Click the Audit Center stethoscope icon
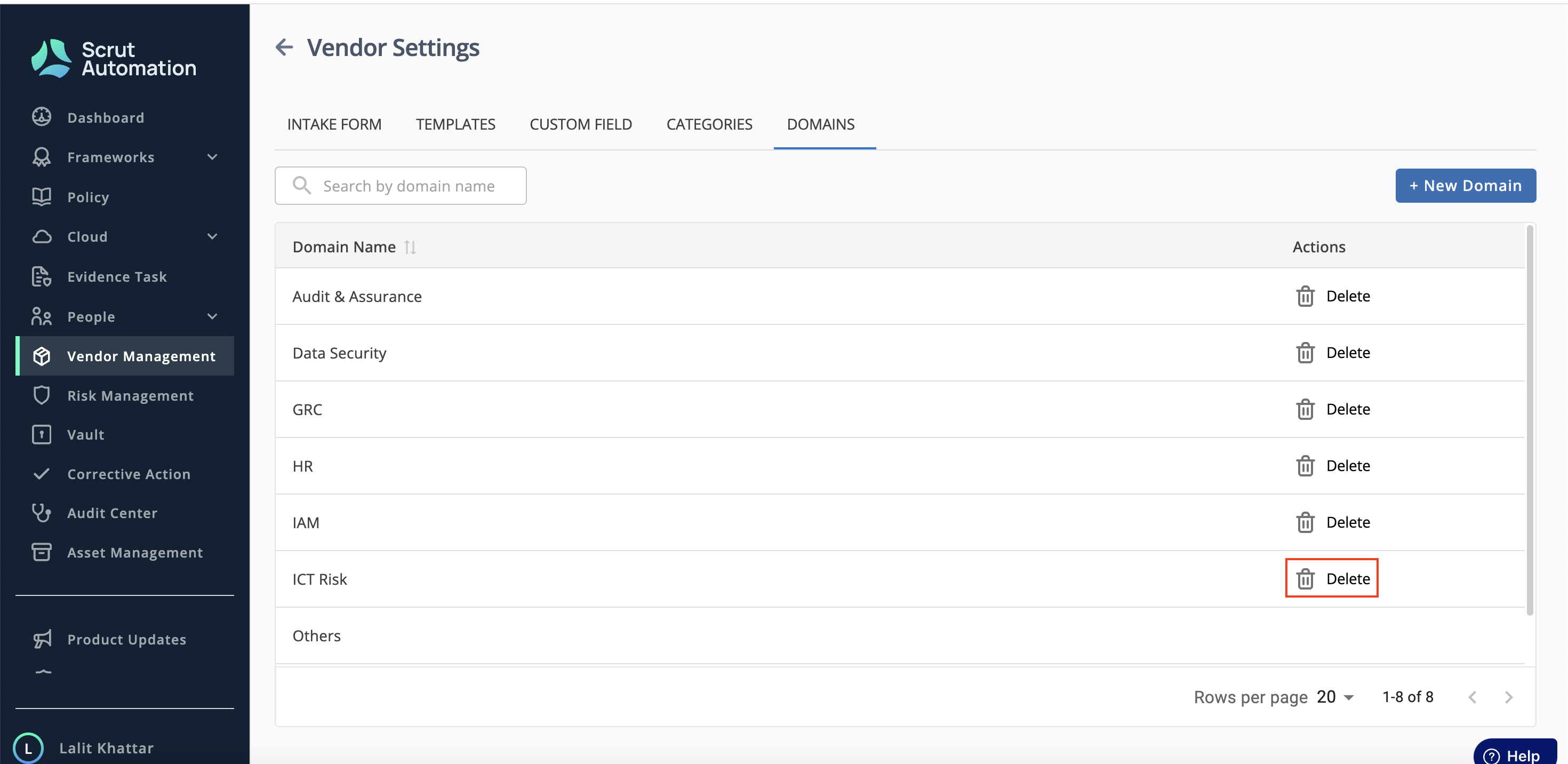1568x764 pixels. (42, 513)
